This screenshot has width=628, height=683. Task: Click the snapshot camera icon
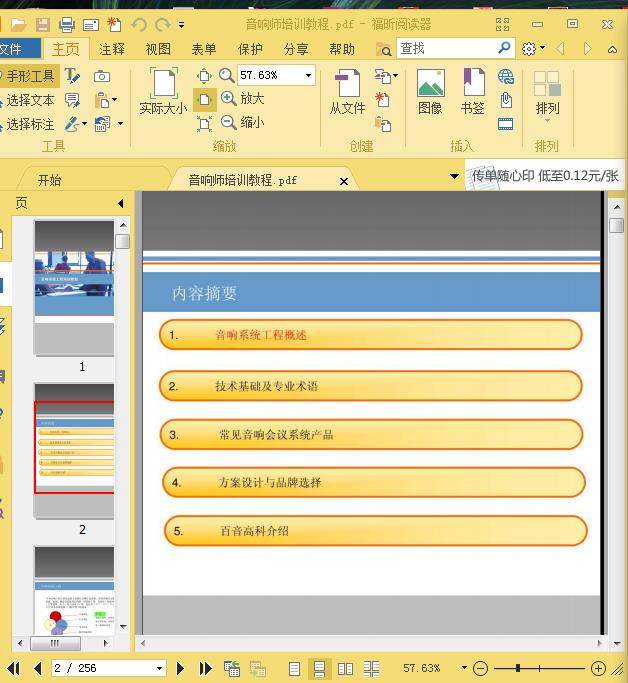tap(102, 77)
